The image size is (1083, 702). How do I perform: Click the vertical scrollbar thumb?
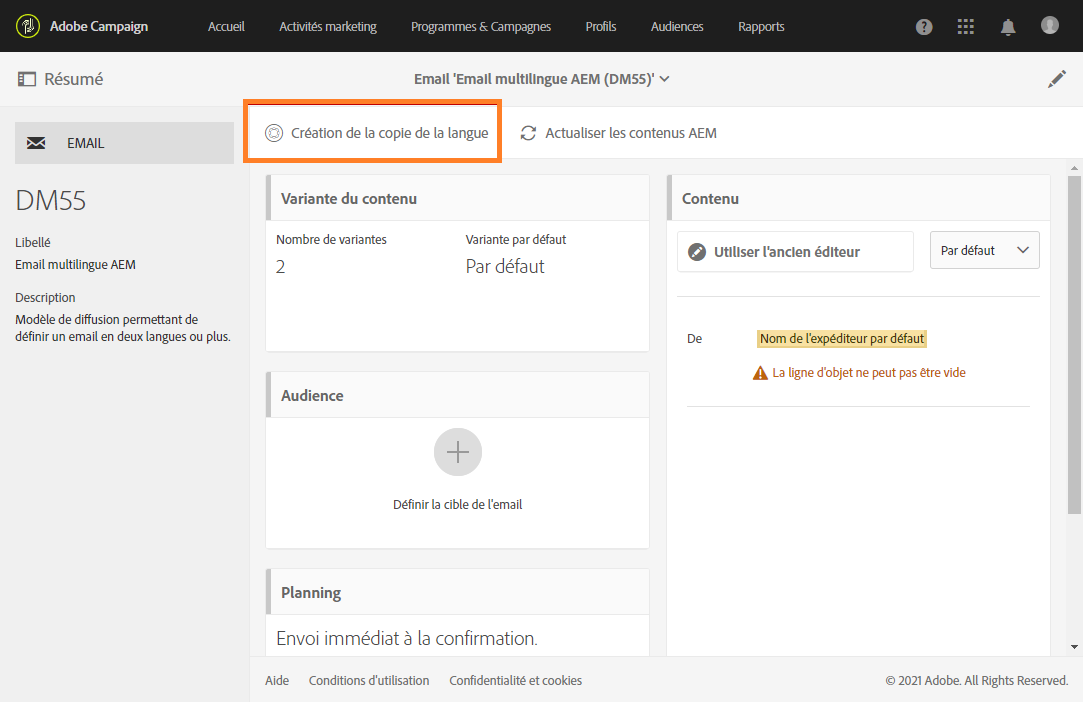pos(1074,345)
